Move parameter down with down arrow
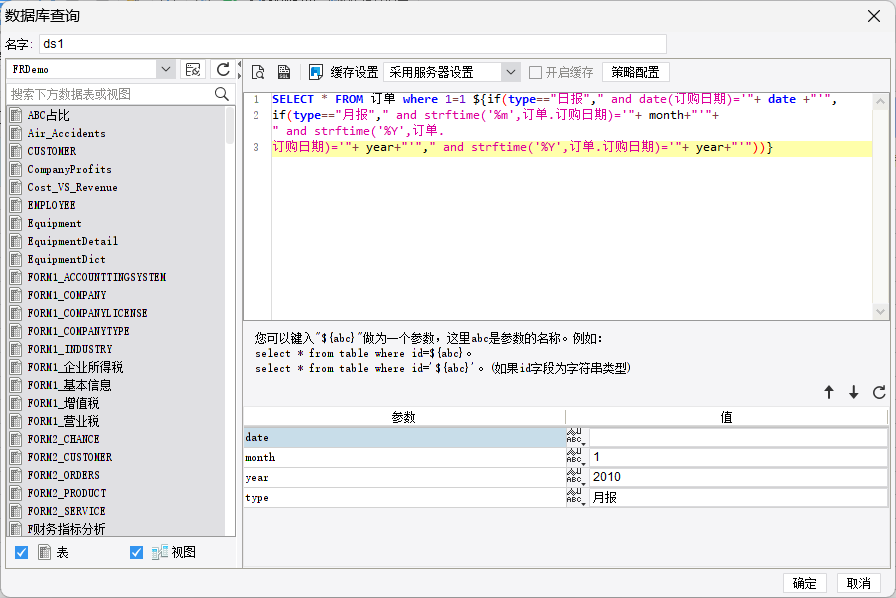This screenshot has width=896, height=598. tap(854, 392)
